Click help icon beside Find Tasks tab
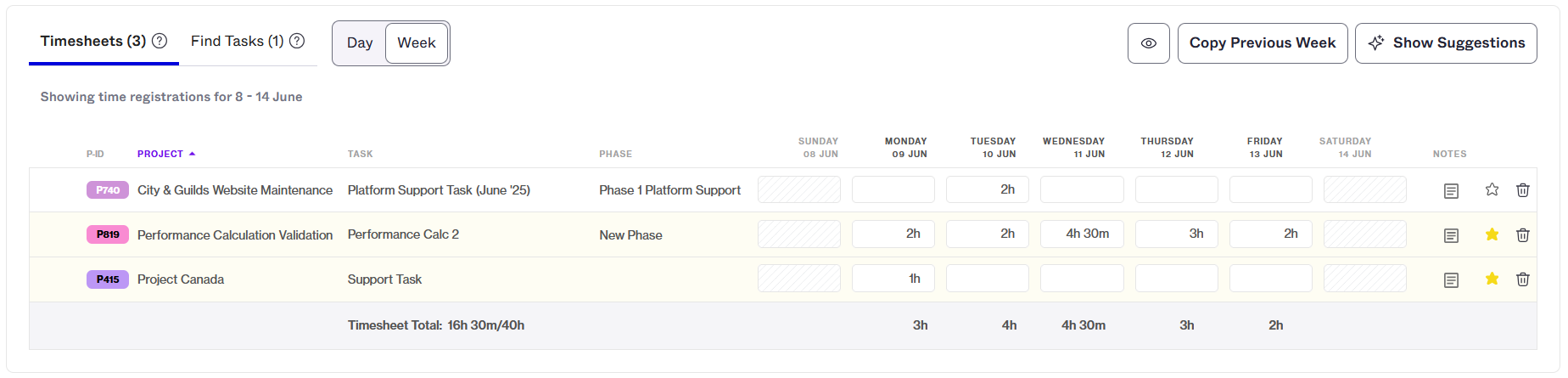1568x378 pixels. [297, 41]
